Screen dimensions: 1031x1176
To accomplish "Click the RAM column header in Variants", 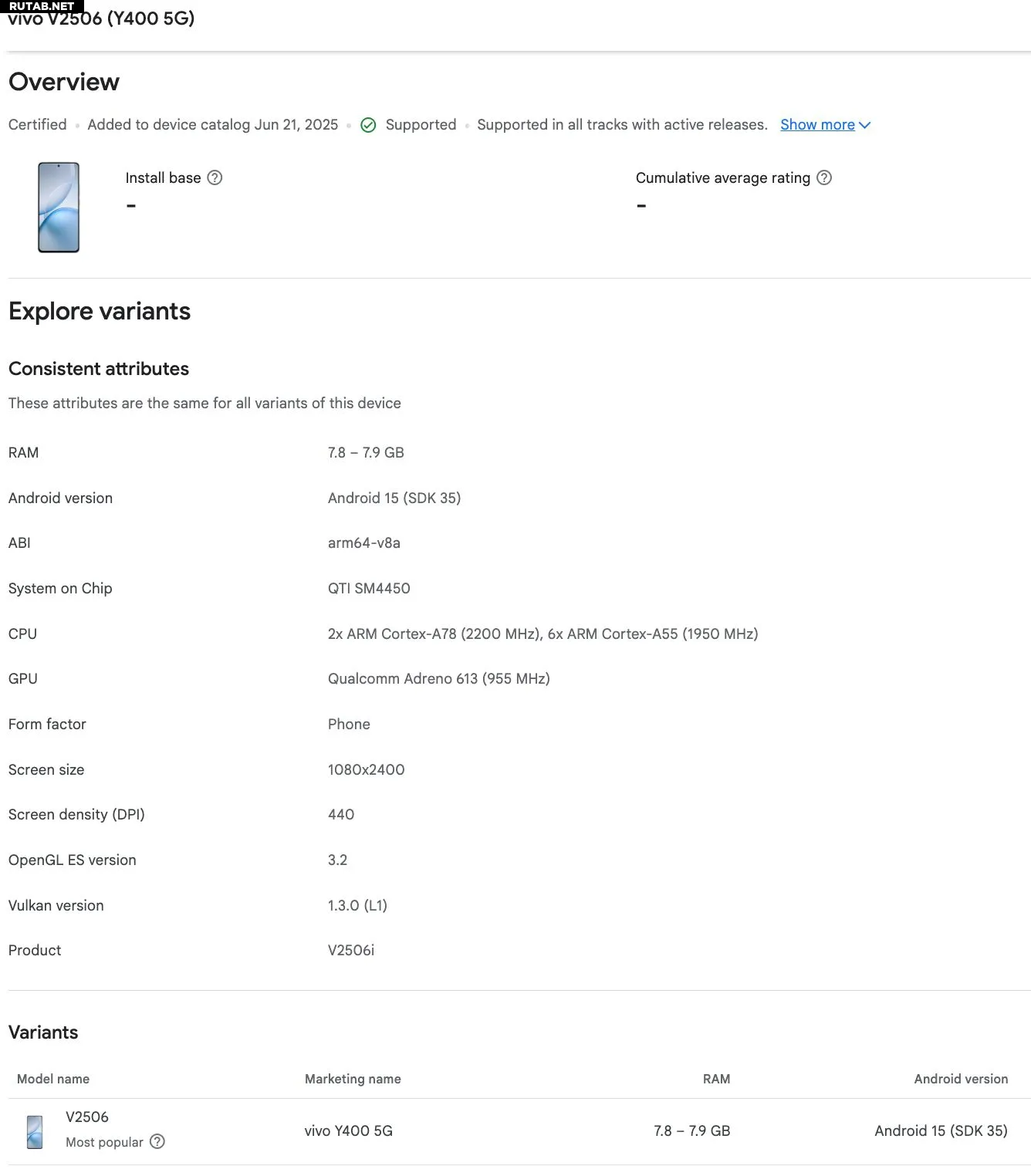I will pos(716,1078).
